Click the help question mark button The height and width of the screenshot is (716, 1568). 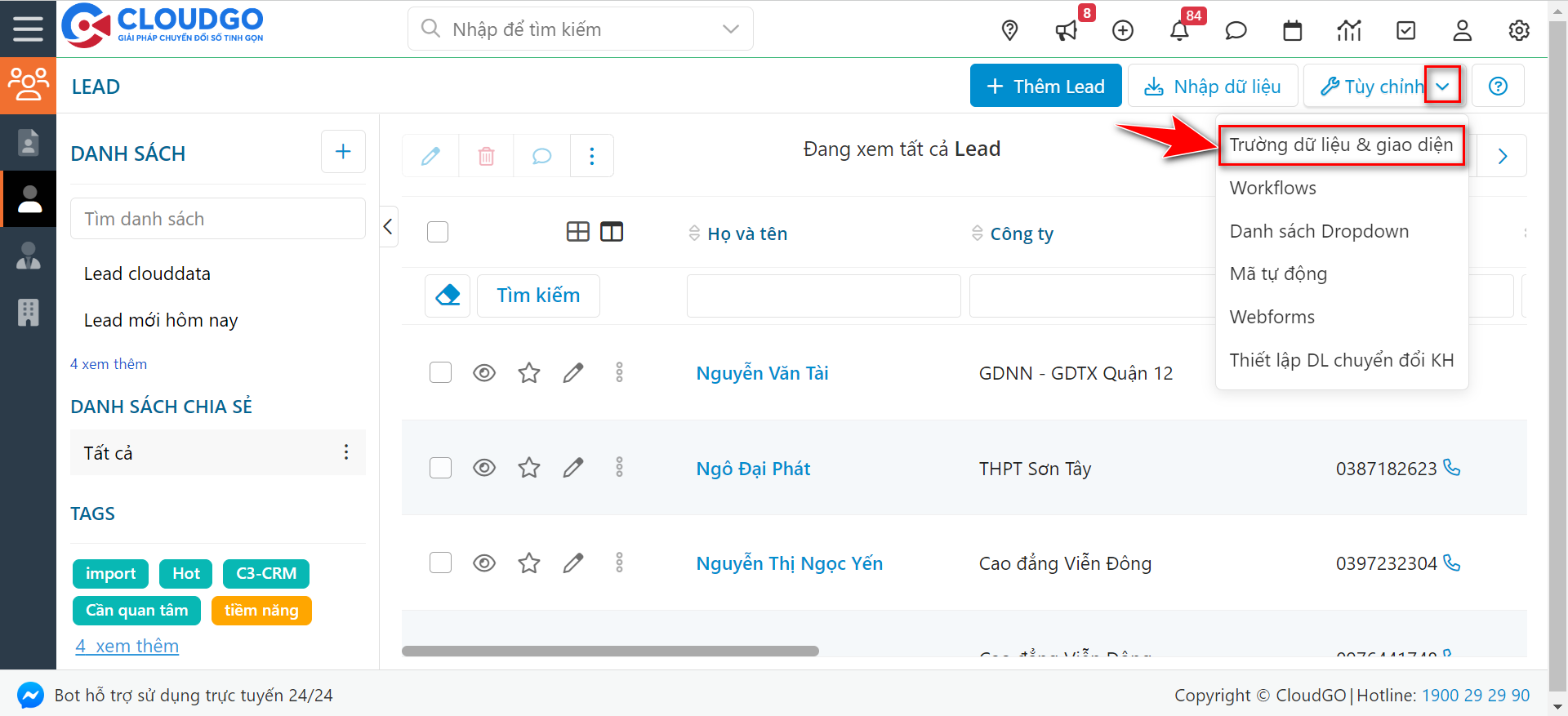click(1498, 86)
